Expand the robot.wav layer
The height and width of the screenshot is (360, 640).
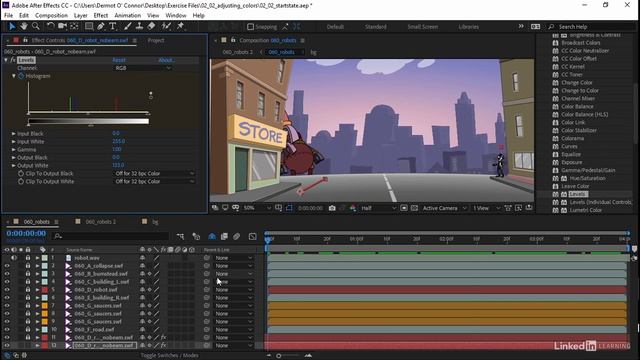click(37, 258)
